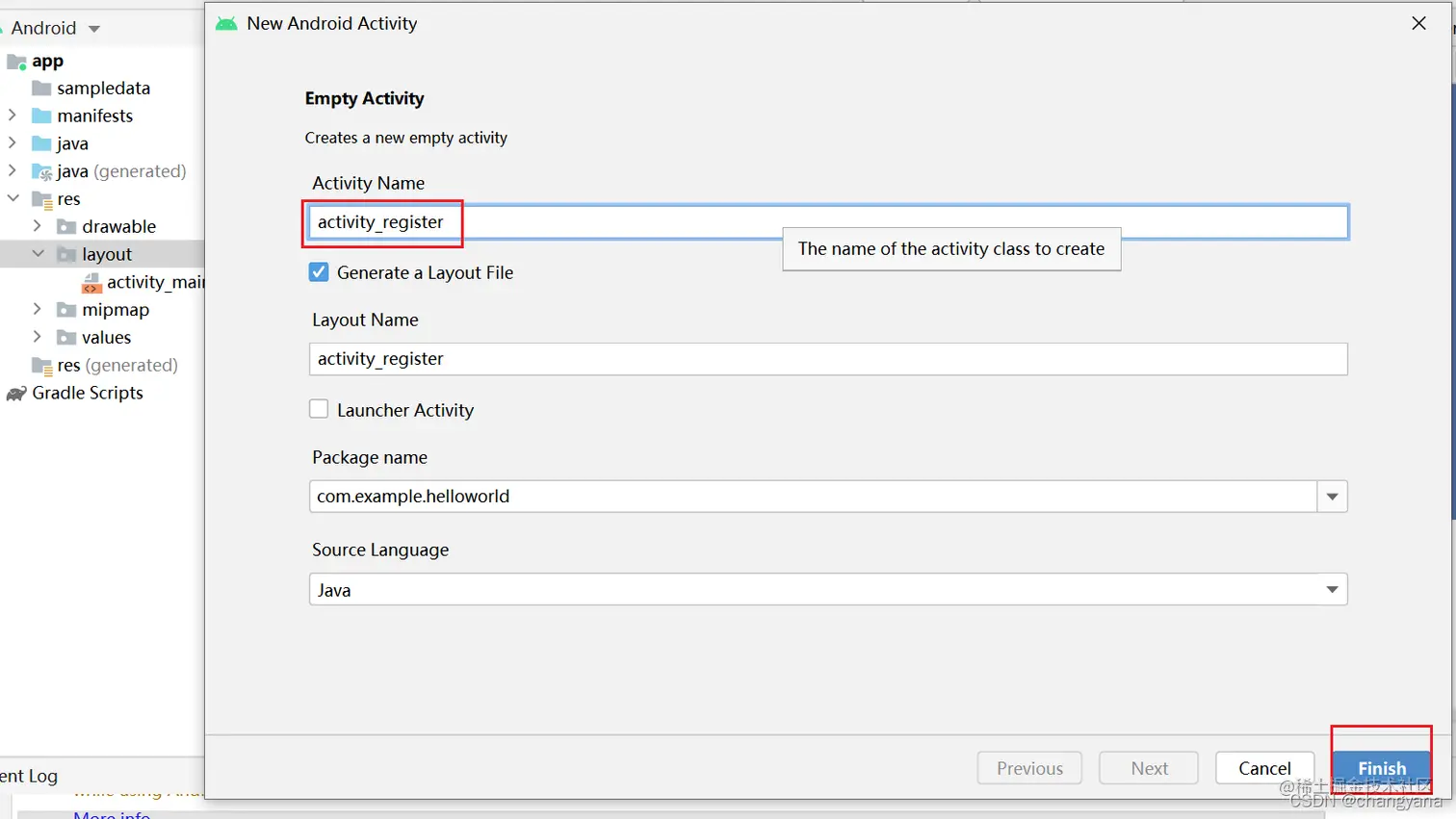Click the java (generated) folder icon

[41, 172]
